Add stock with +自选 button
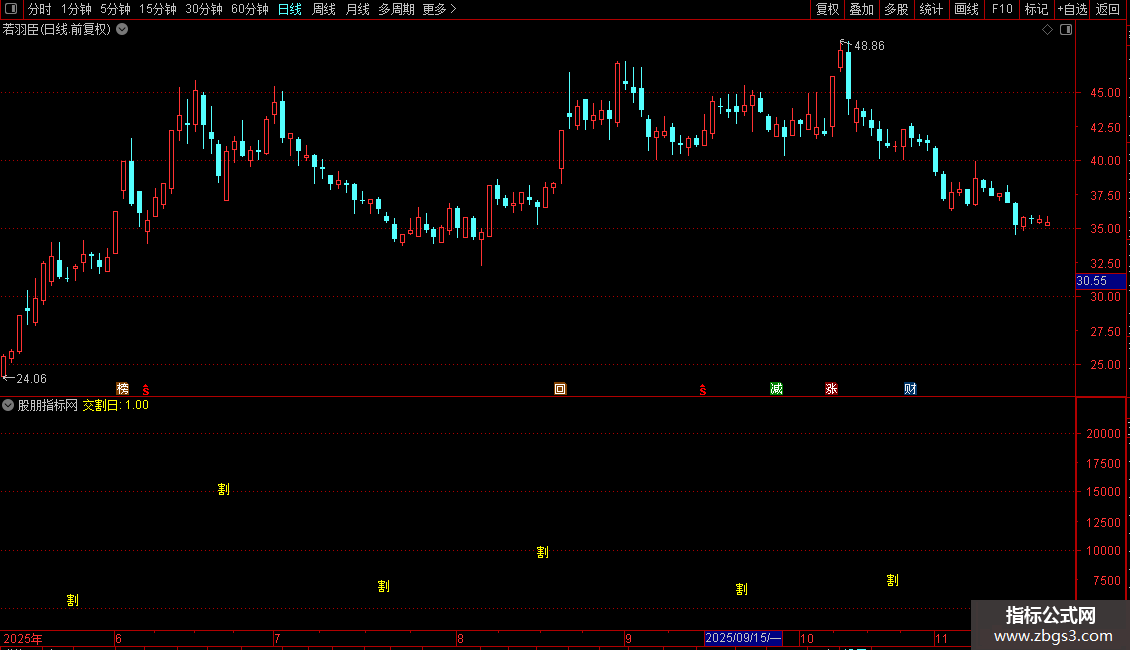The height and width of the screenshot is (650, 1130). pos(1072,9)
